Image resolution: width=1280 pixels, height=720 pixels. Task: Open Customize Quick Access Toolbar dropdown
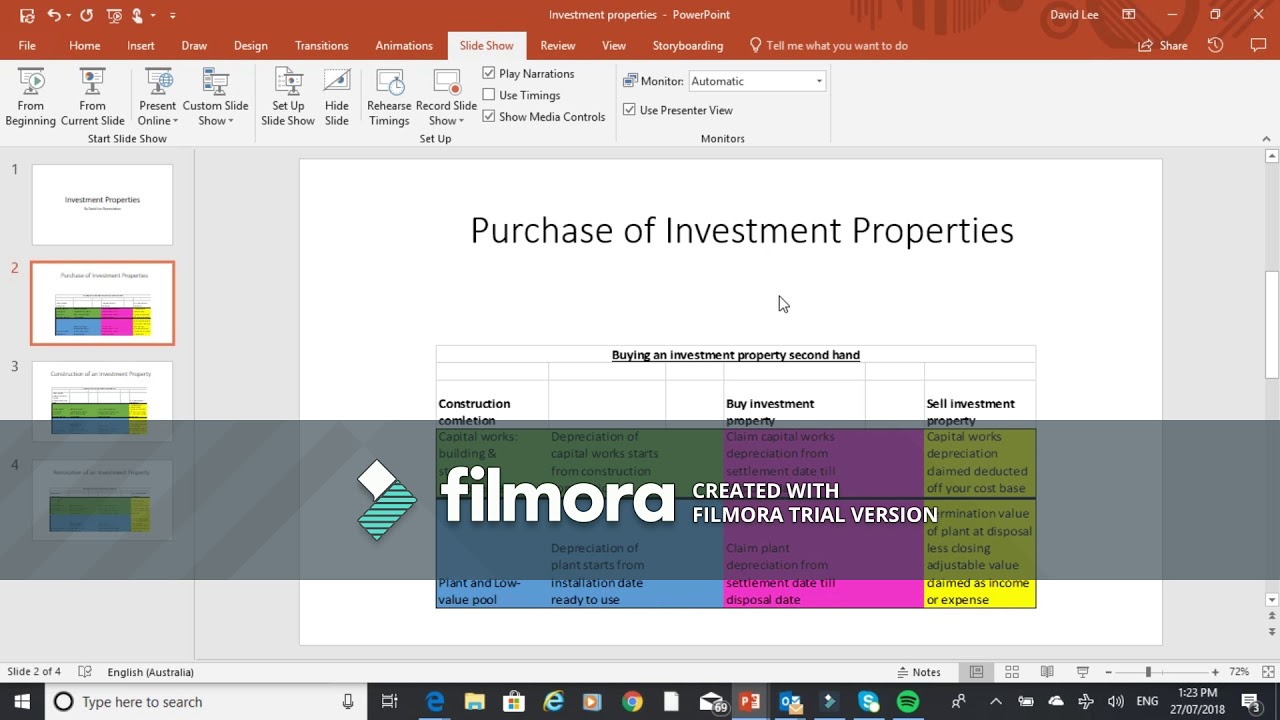(173, 15)
